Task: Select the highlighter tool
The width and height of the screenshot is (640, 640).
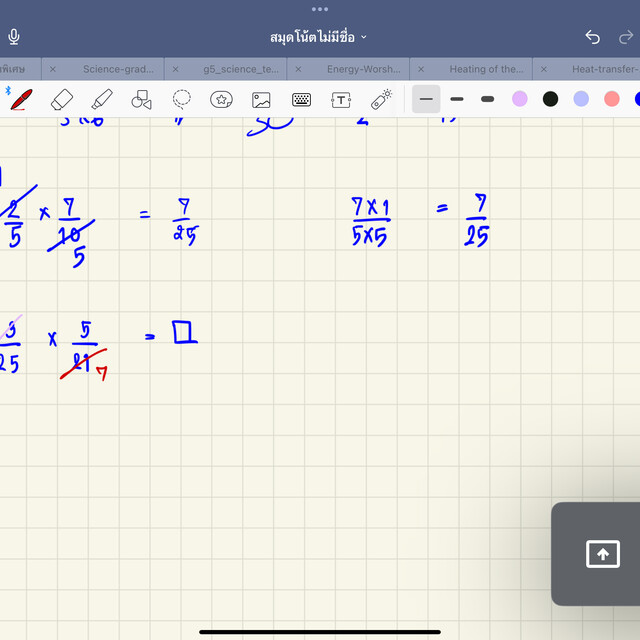Action: point(102,99)
